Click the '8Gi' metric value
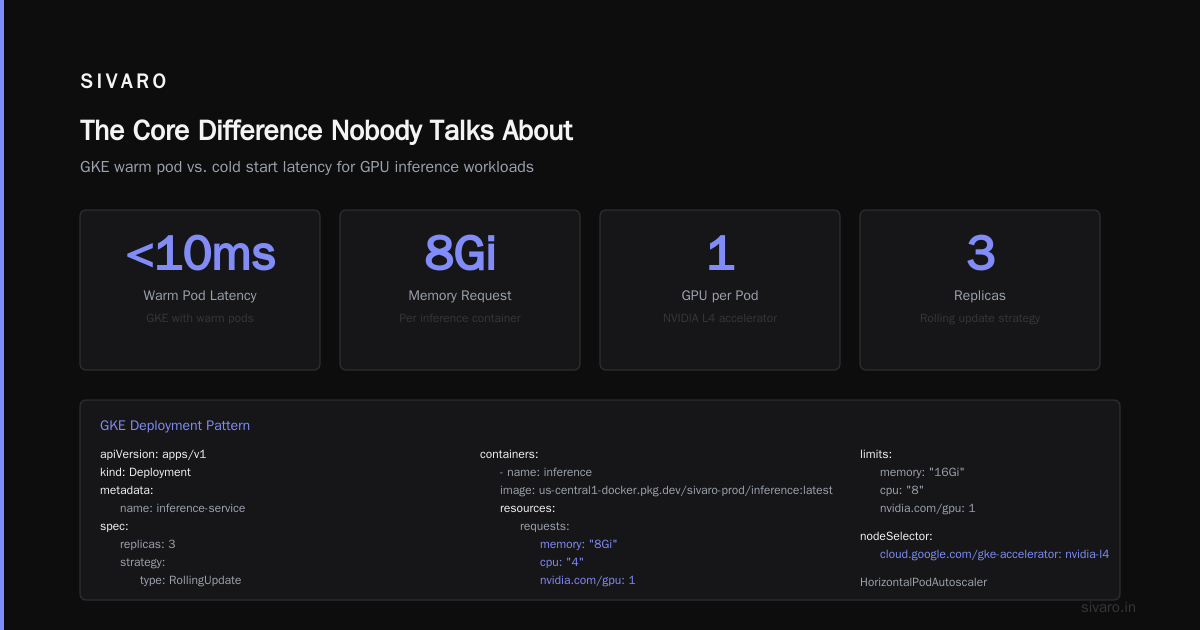The width and height of the screenshot is (1200, 630). pos(460,255)
